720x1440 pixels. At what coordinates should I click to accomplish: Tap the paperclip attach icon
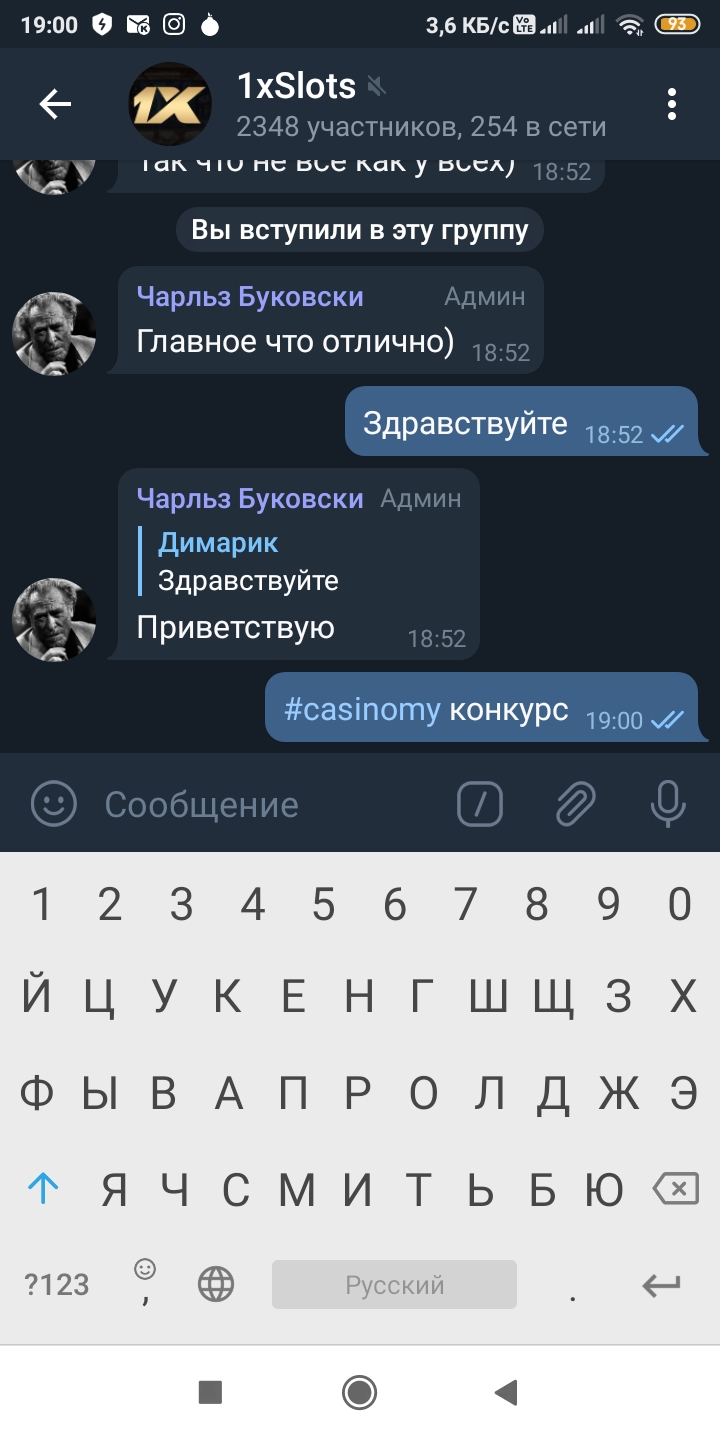575,803
